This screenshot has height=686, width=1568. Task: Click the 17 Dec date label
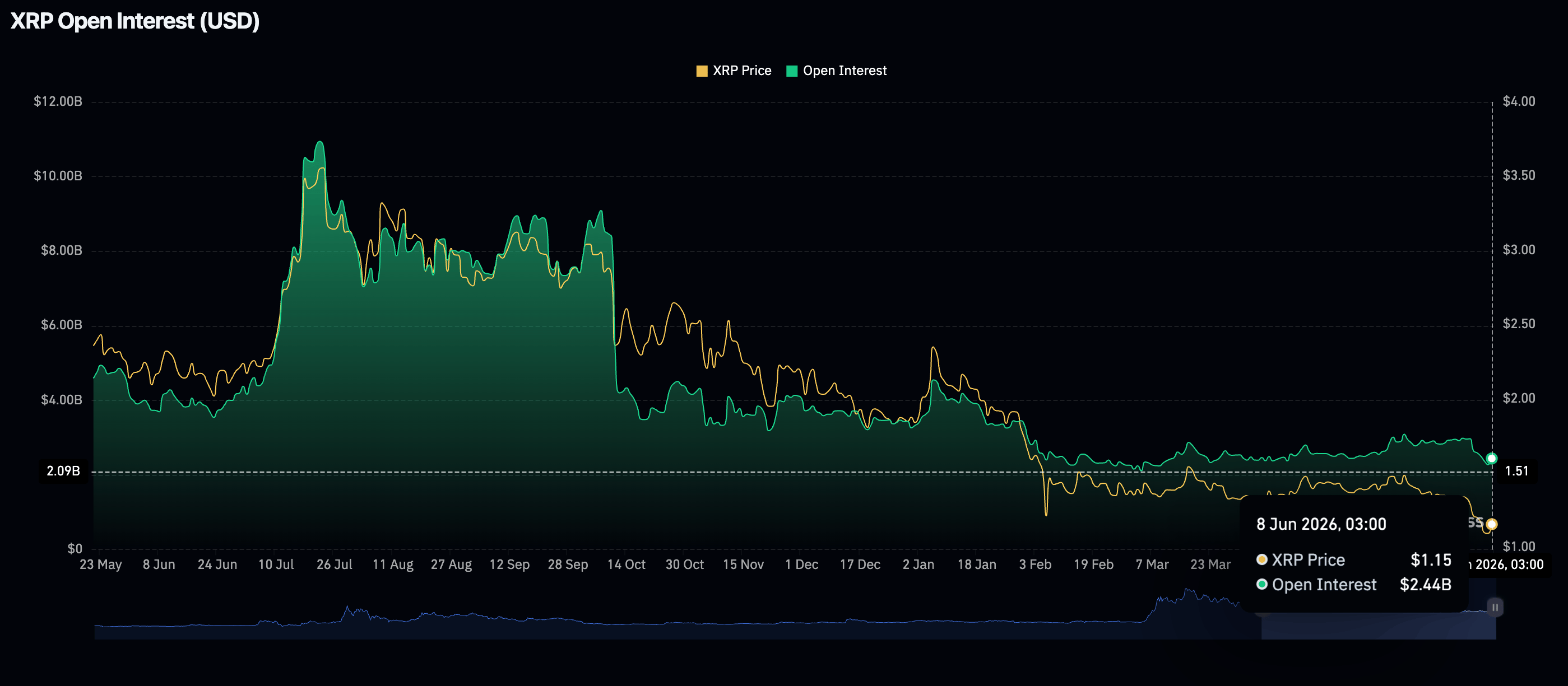coord(860,565)
